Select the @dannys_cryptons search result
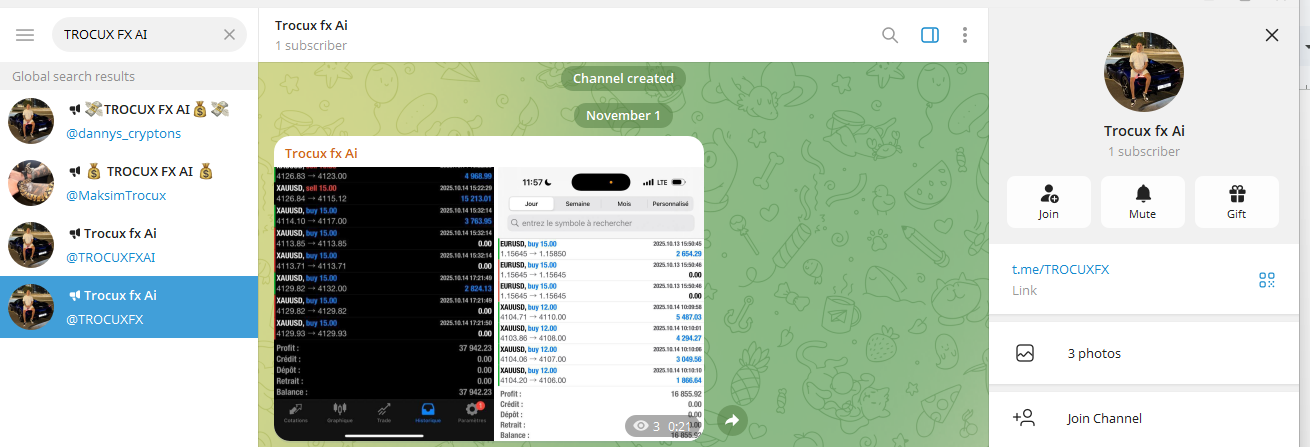The image size is (1310, 447). [129, 121]
